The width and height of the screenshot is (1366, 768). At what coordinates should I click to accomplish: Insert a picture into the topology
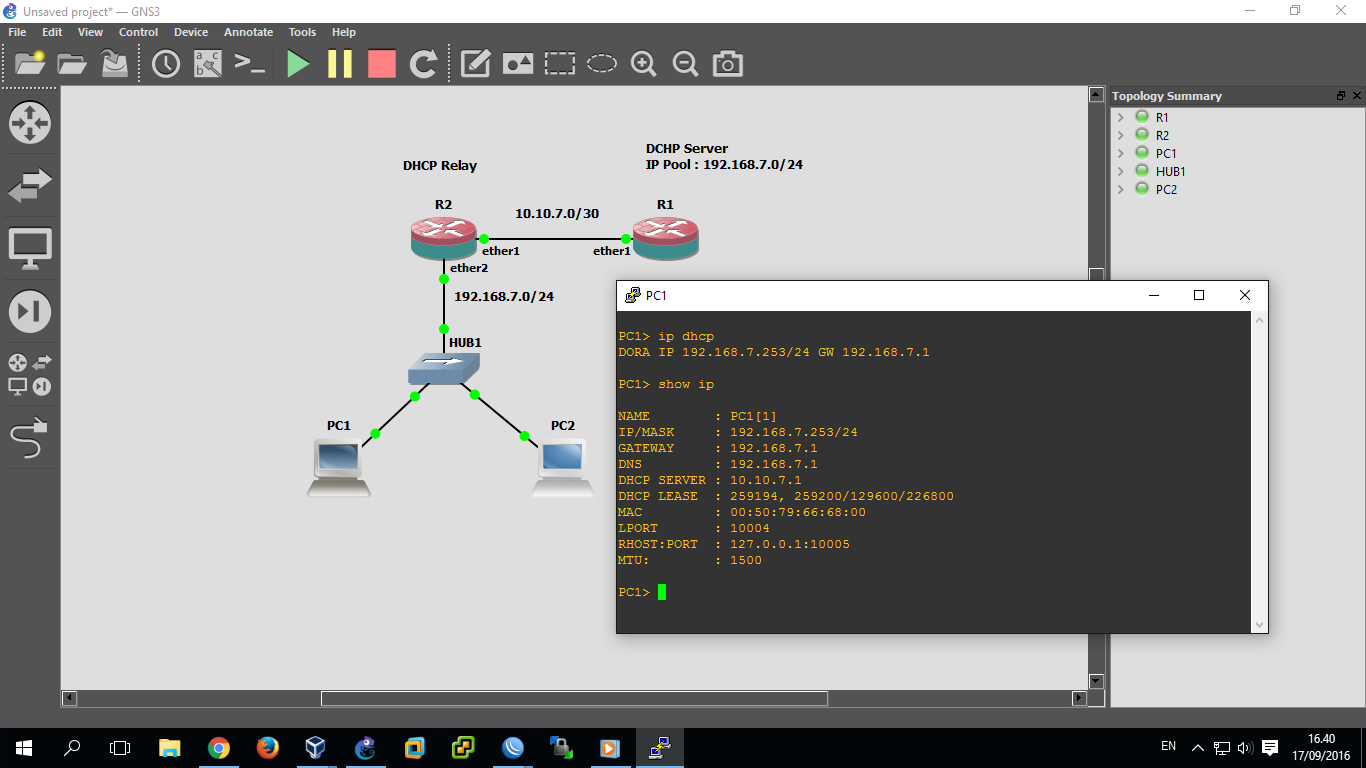pyautogui.click(x=516, y=63)
